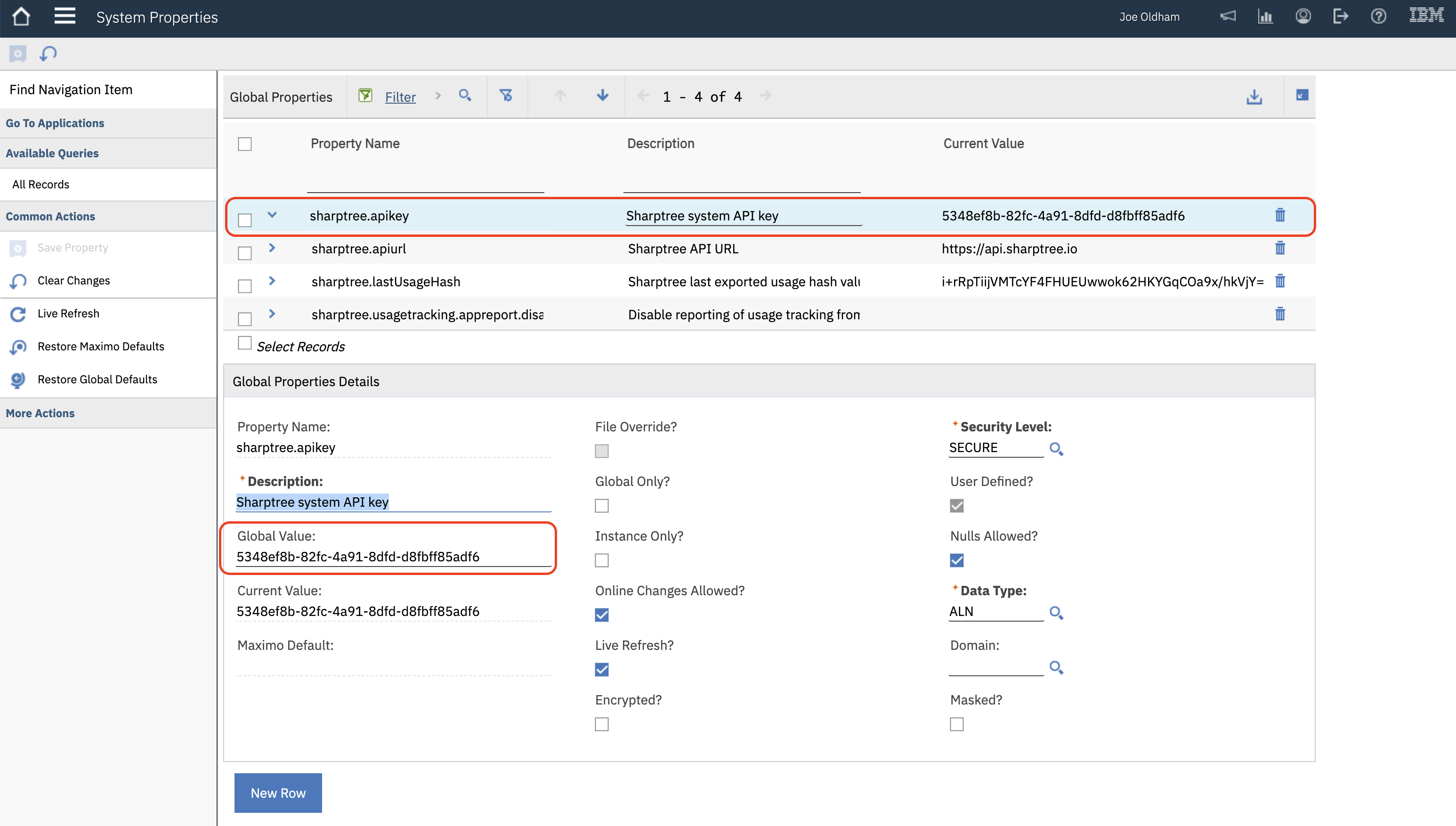Expand the sharptree.apiurl row details
The height and width of the screenshot is (826, 1456).
click(272, 248)
